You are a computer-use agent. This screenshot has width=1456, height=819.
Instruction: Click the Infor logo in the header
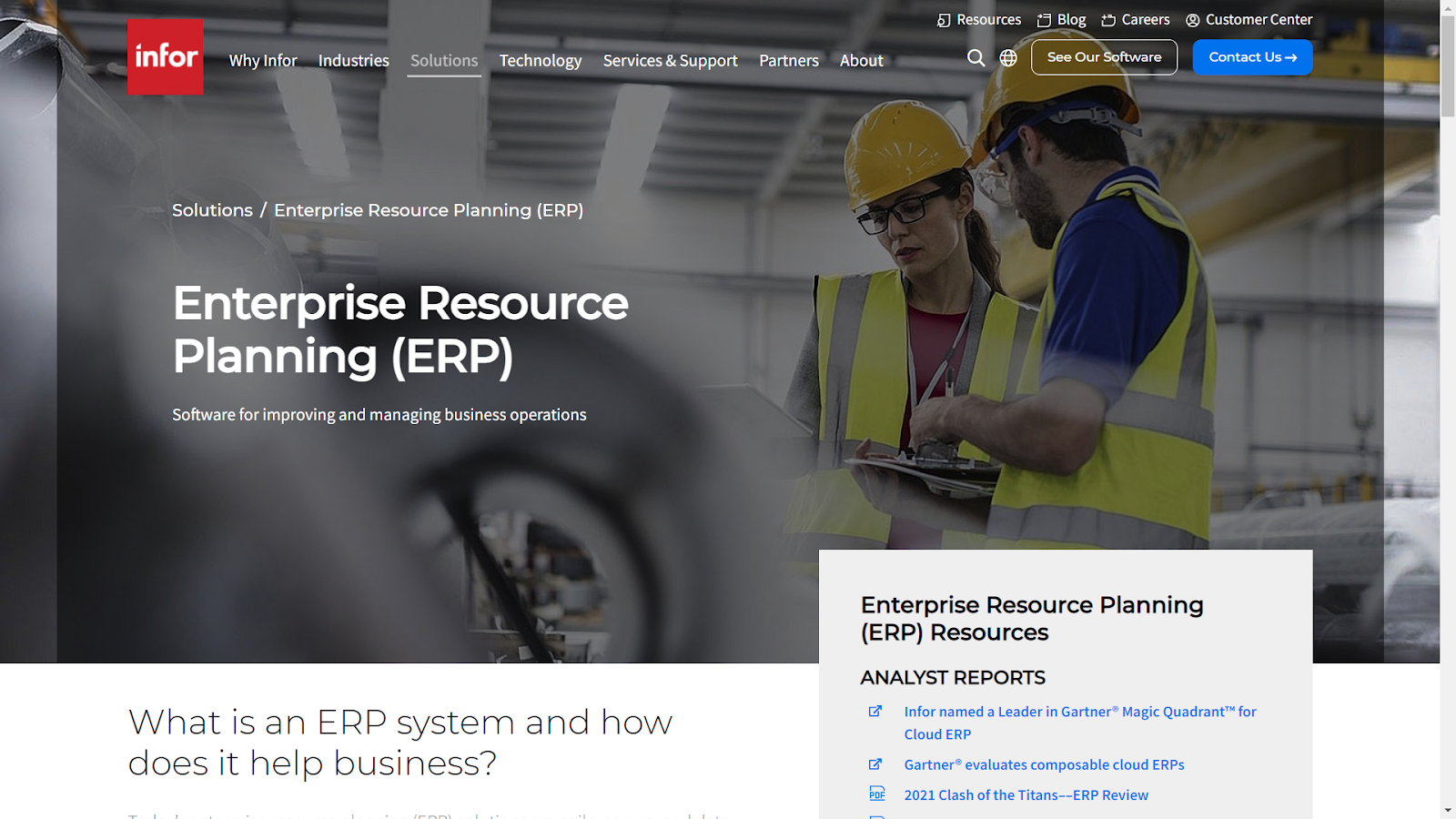click(x=166, y=56)
